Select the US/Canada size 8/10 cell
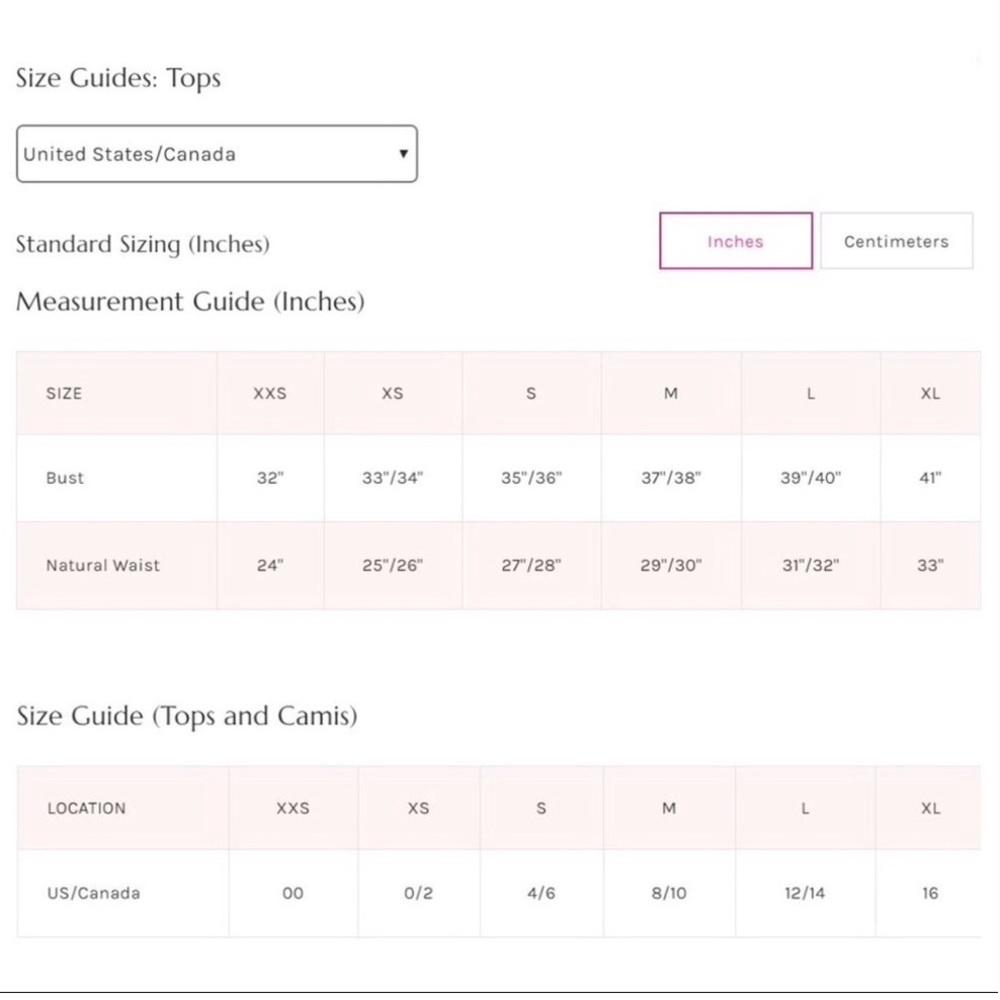The height and width of the screenshot is (1000, 1000). 669,893
